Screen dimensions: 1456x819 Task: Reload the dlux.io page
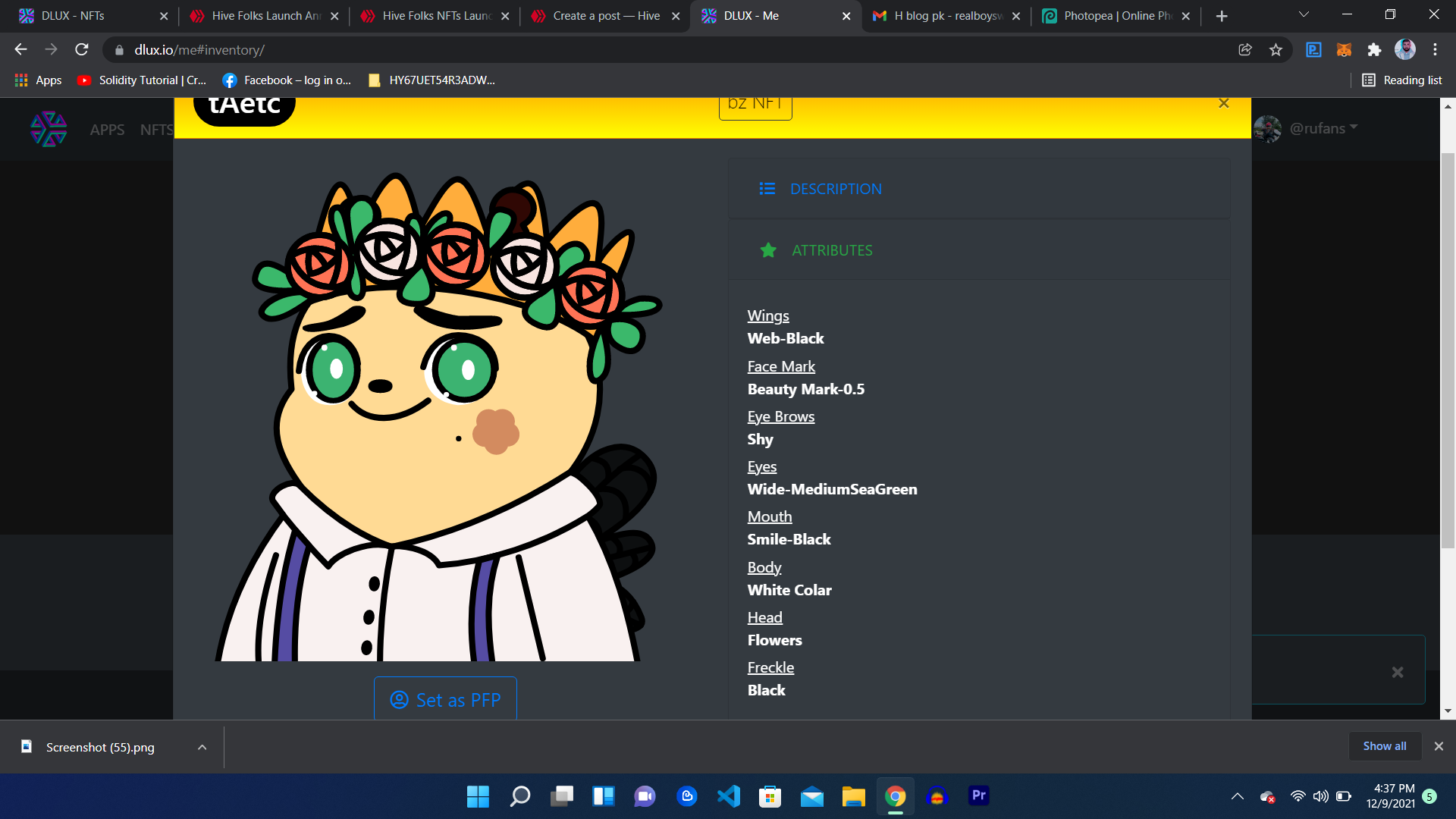82,49
